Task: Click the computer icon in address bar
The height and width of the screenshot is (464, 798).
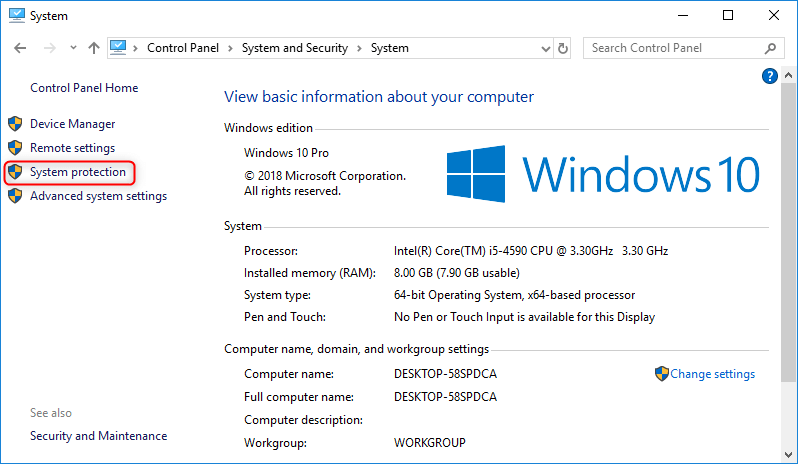Action: [x=118, y=48]
